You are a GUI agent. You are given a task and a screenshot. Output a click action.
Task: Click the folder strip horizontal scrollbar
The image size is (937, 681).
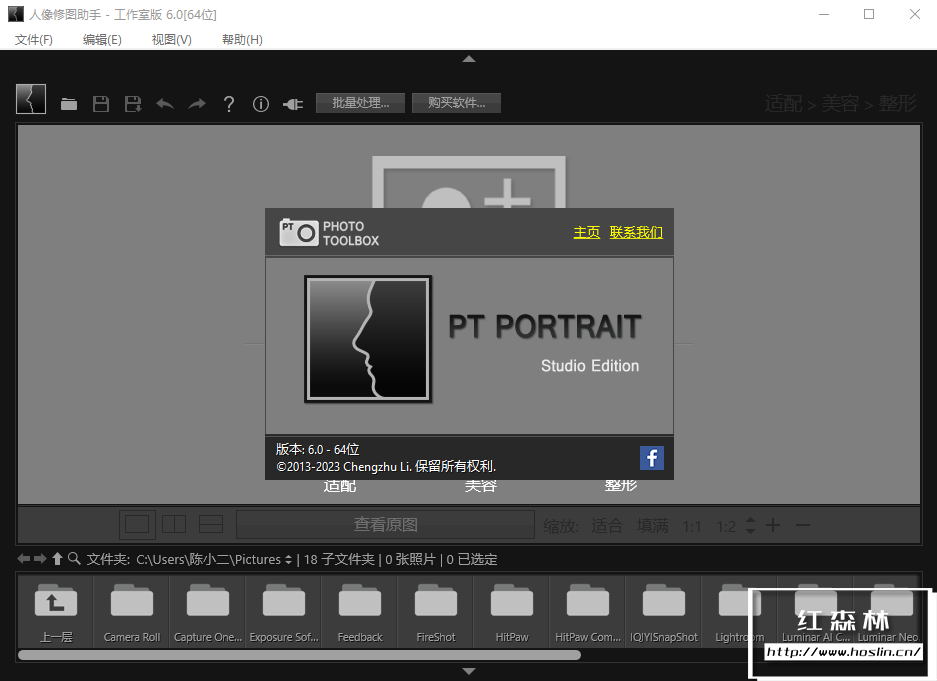[299, 655]
